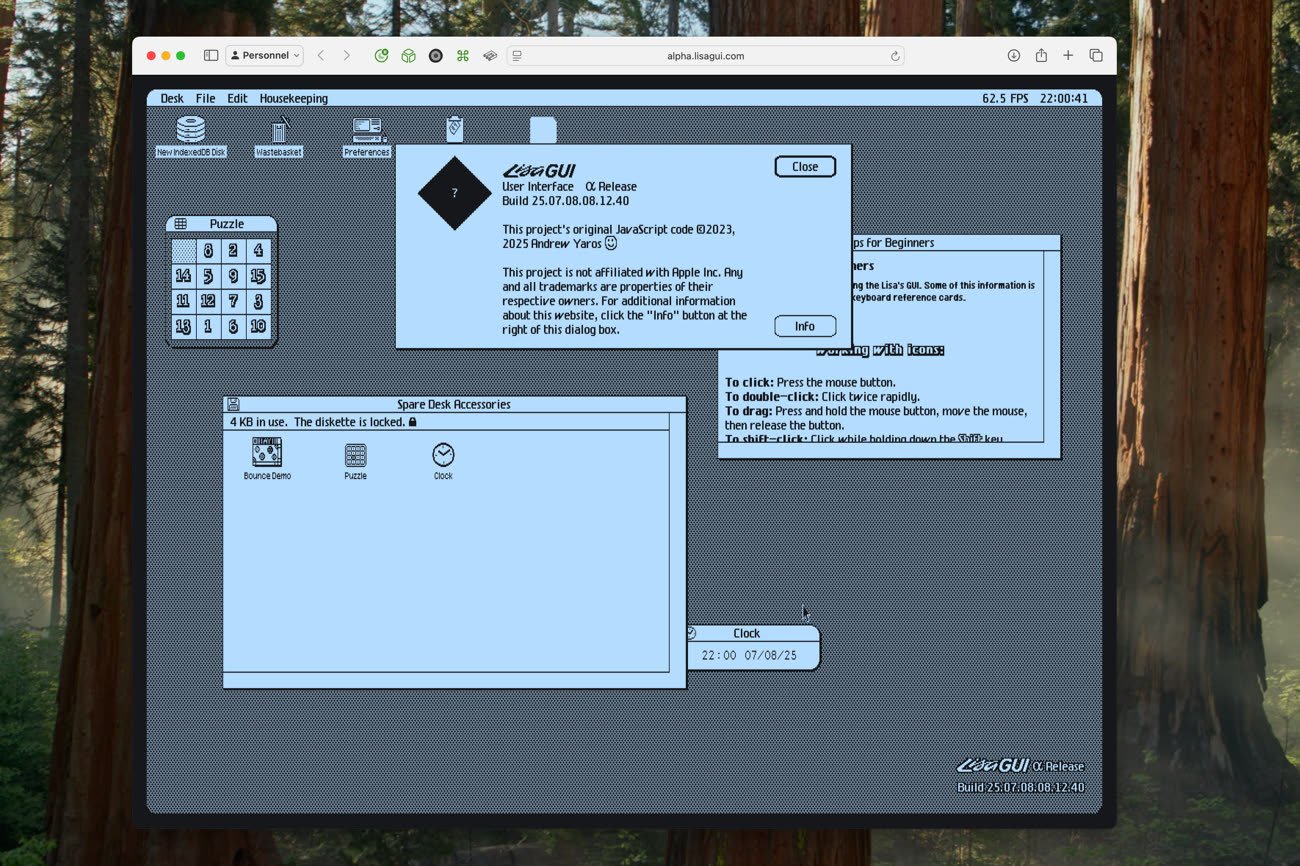
Task: Reload the page with the refresh icon
Action: 895,56
